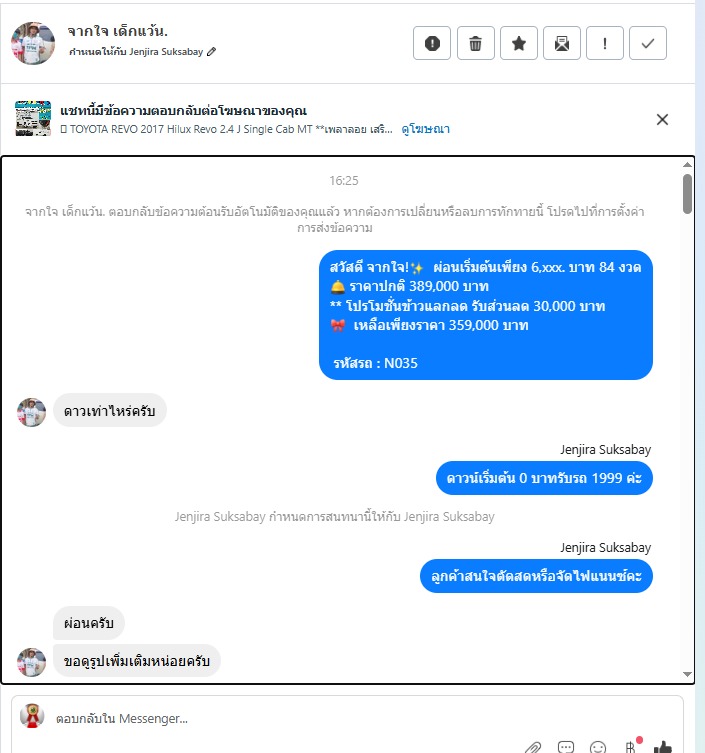Open the ดูโฆษณา link
This screenshot has height=753, width=705.
click(425, 129)
